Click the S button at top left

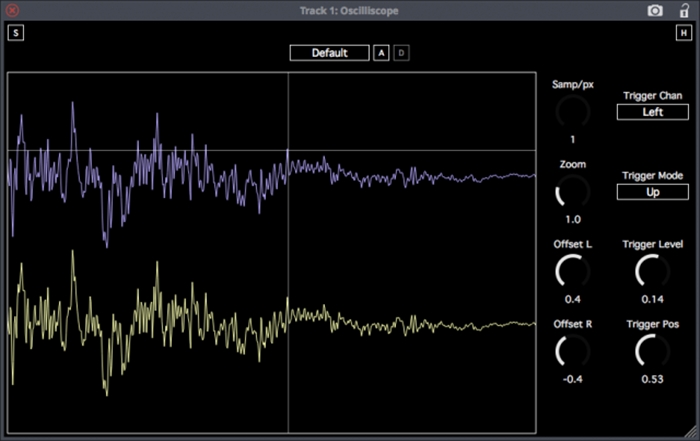[x=16, y=33]
